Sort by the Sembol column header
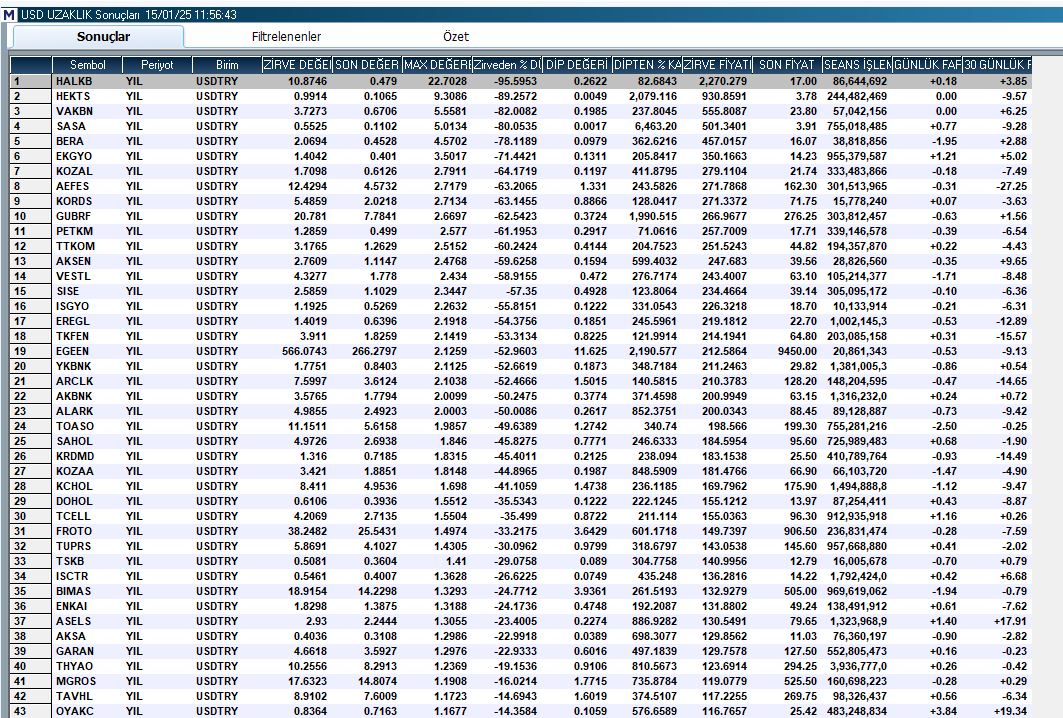Screen dimensions: 1063x718 click(x=87, y=64)
